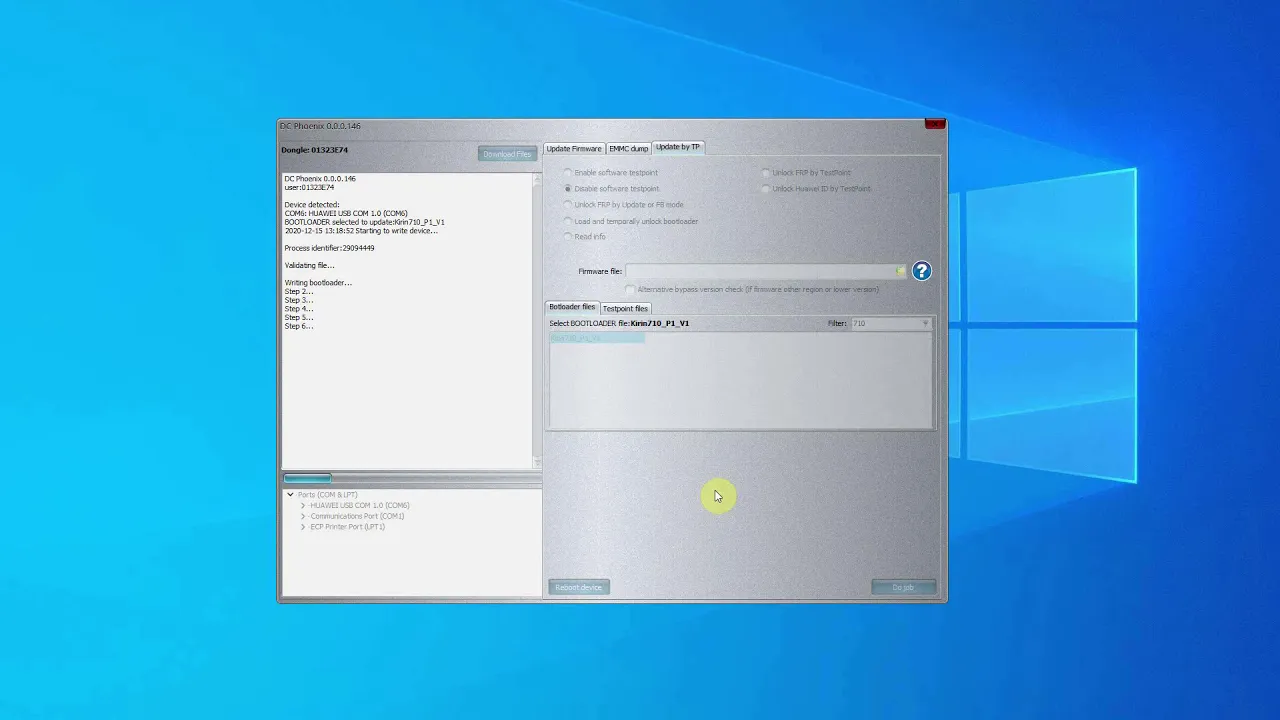Switch to the Update Firmware tab
Screen dimensions: 1280x720
coord(574,149)
